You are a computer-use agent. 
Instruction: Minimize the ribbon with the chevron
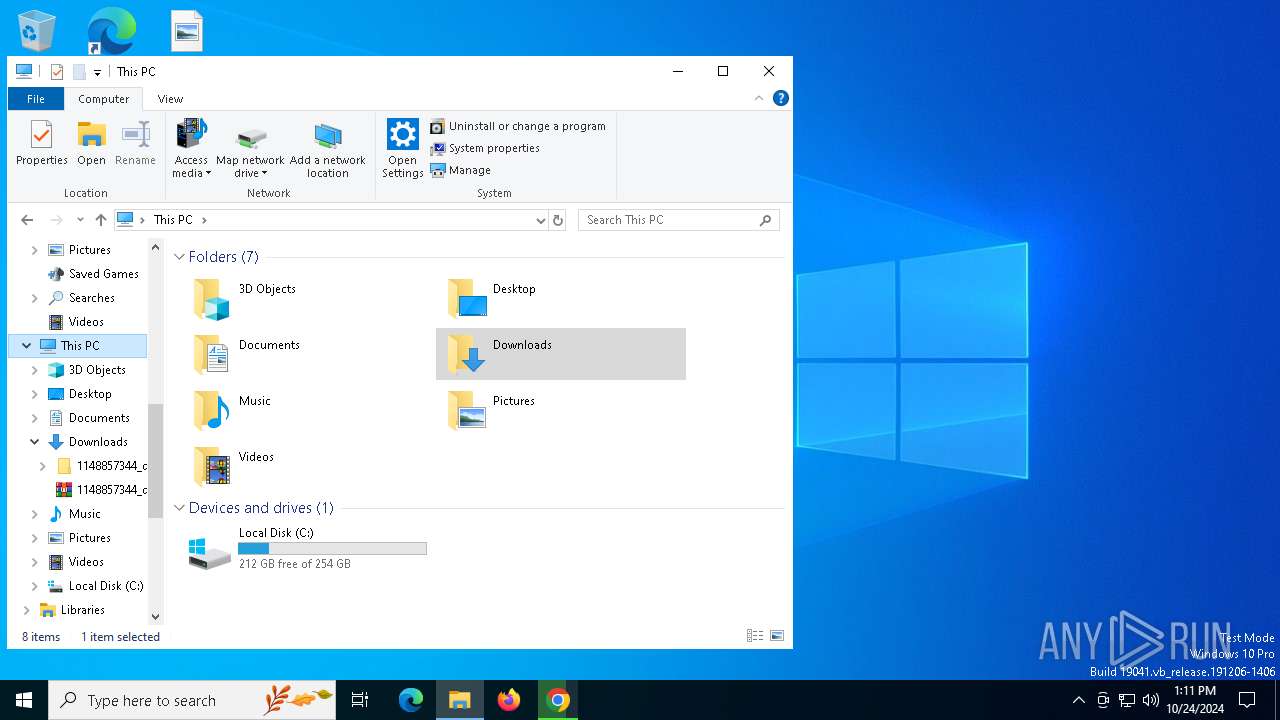(759, 98)
